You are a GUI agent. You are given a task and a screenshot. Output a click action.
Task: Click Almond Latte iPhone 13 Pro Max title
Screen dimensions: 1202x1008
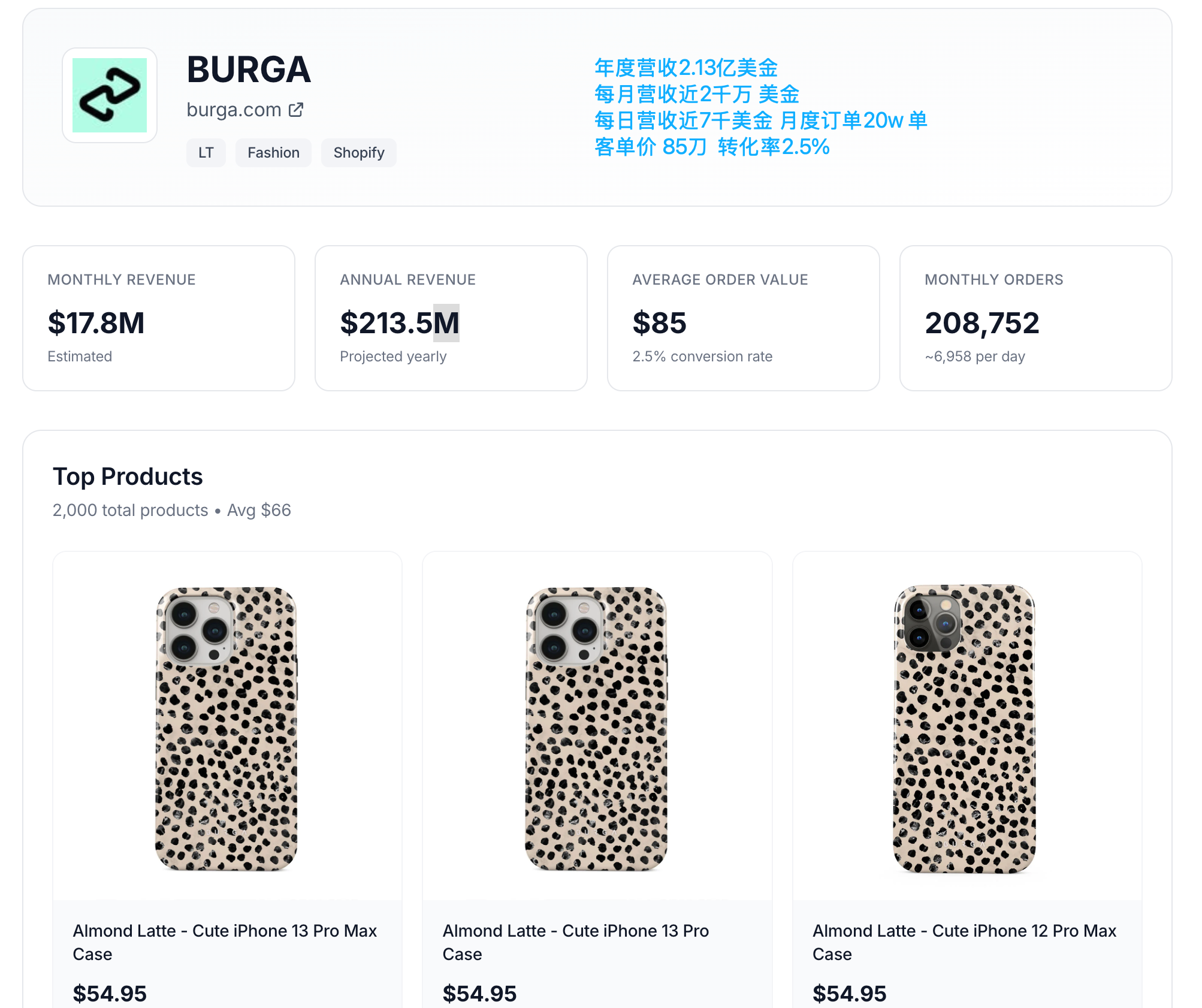pyautogui.click(x=225, y=942)
